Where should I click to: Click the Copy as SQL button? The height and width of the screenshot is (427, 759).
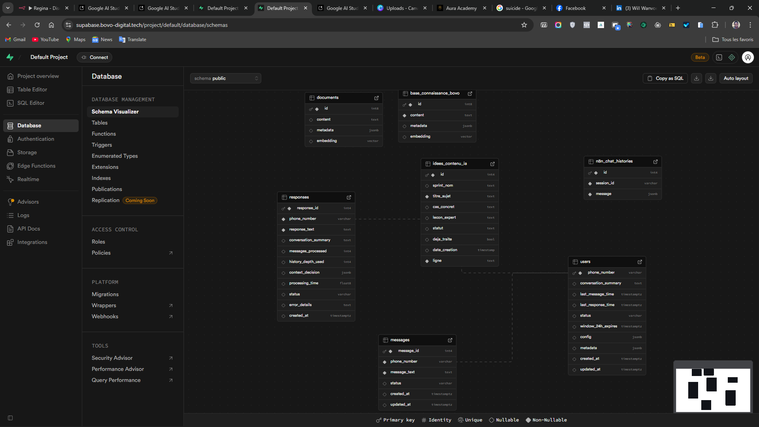point(665,78)
